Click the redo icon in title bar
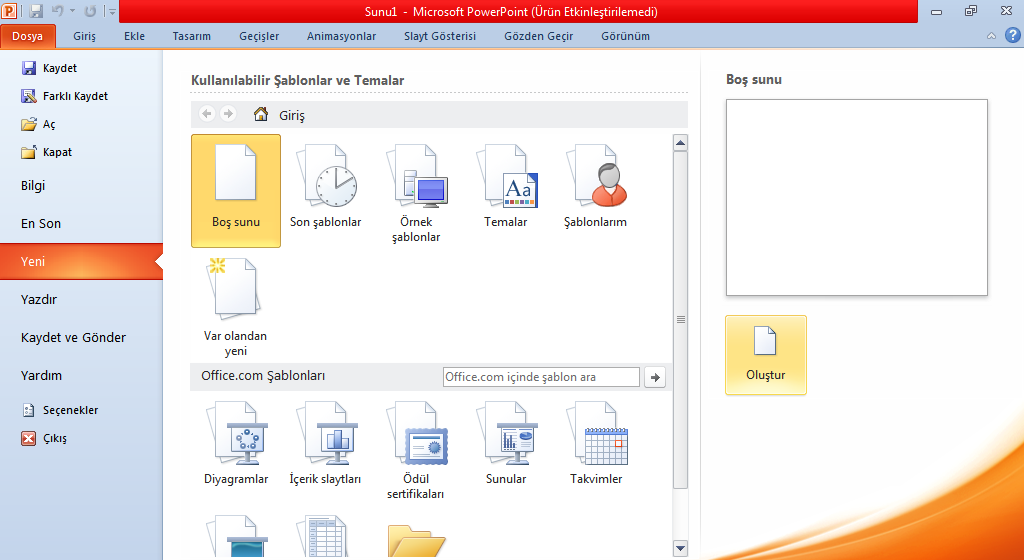The width and height of the screenshot is (1025, 560). 90,11
